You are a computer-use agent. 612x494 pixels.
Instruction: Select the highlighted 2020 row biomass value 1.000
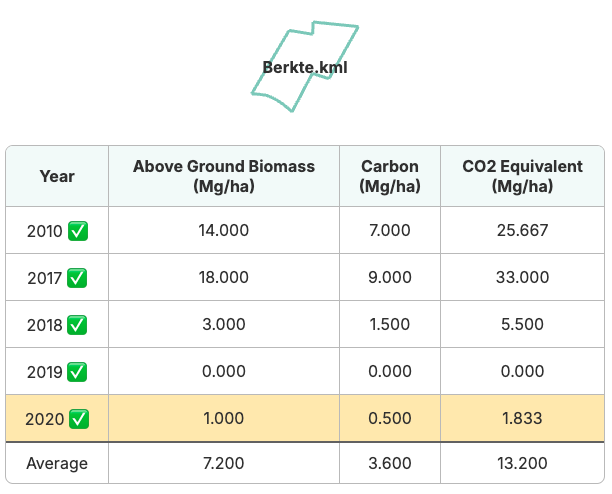[x=224, y=418]
